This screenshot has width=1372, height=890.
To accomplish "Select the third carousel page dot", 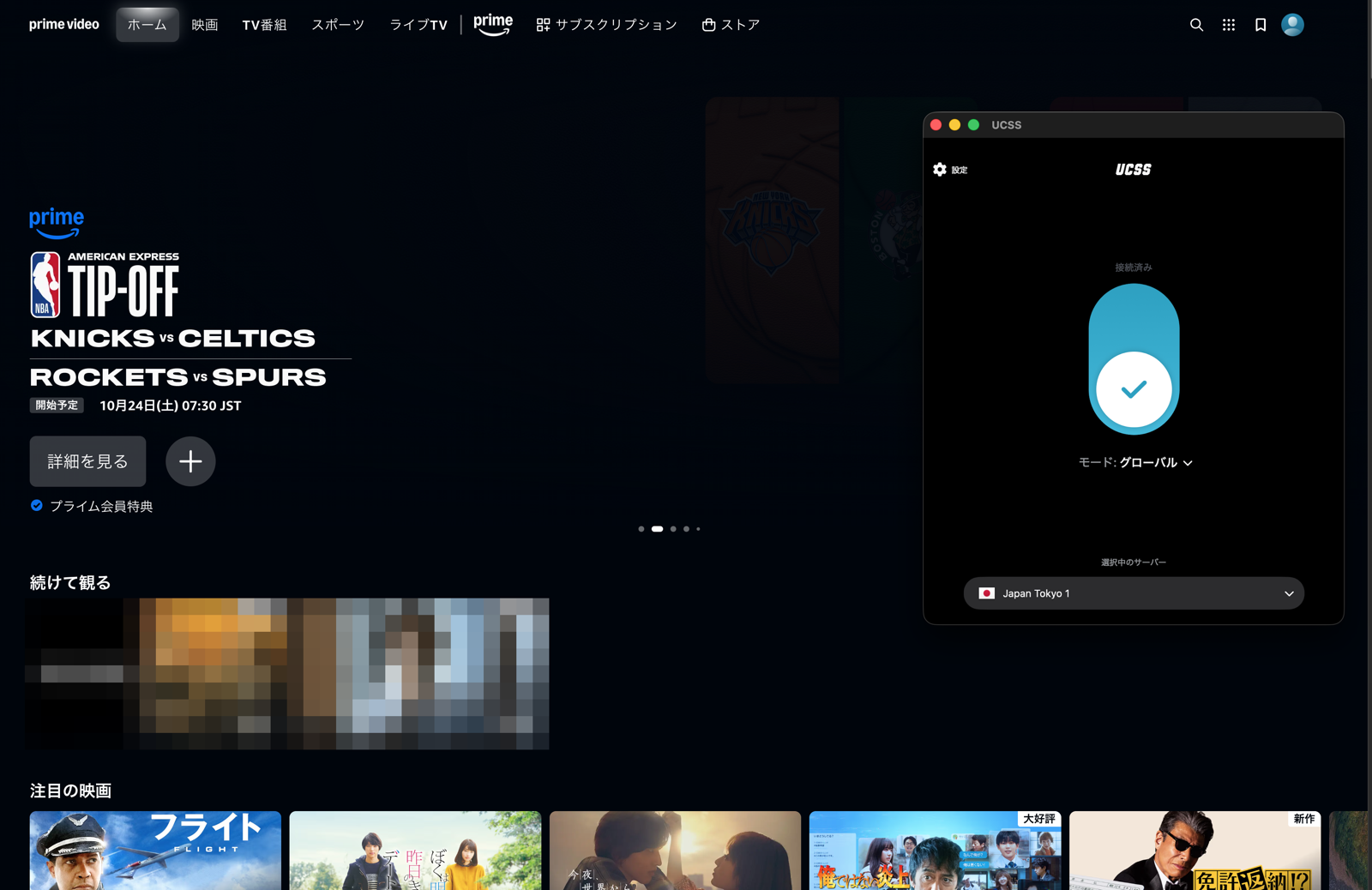I will tap(673, 529).
